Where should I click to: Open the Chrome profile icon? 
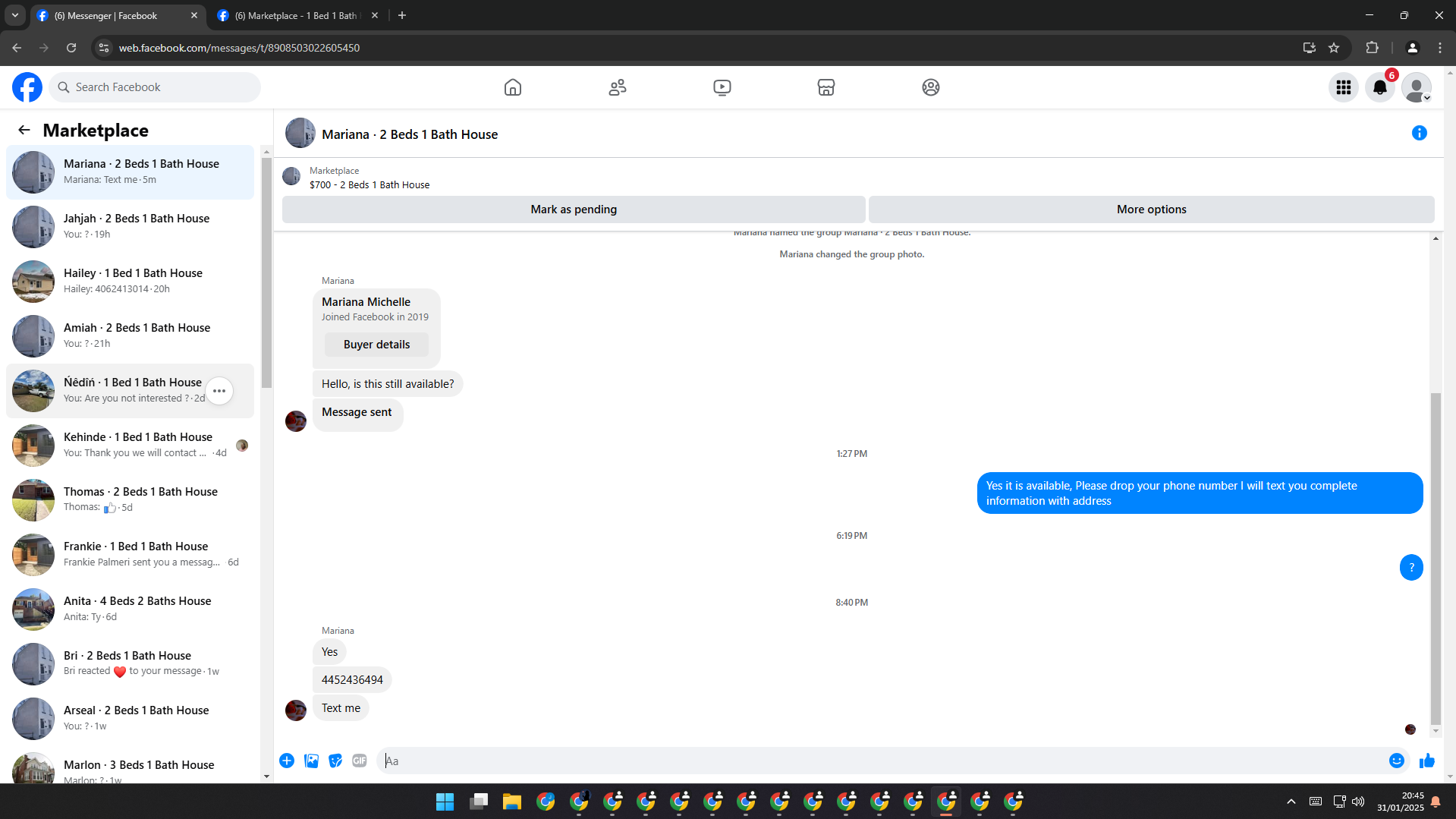1412,48
